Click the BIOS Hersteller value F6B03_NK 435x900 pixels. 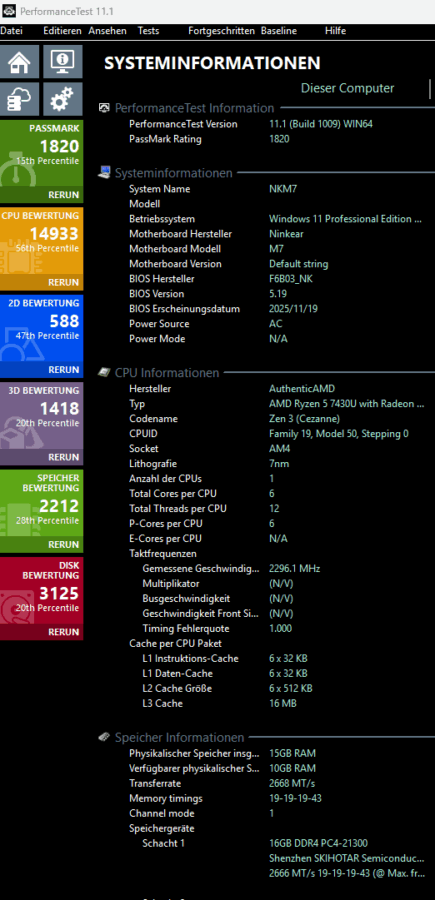click(x=291, y=279)
